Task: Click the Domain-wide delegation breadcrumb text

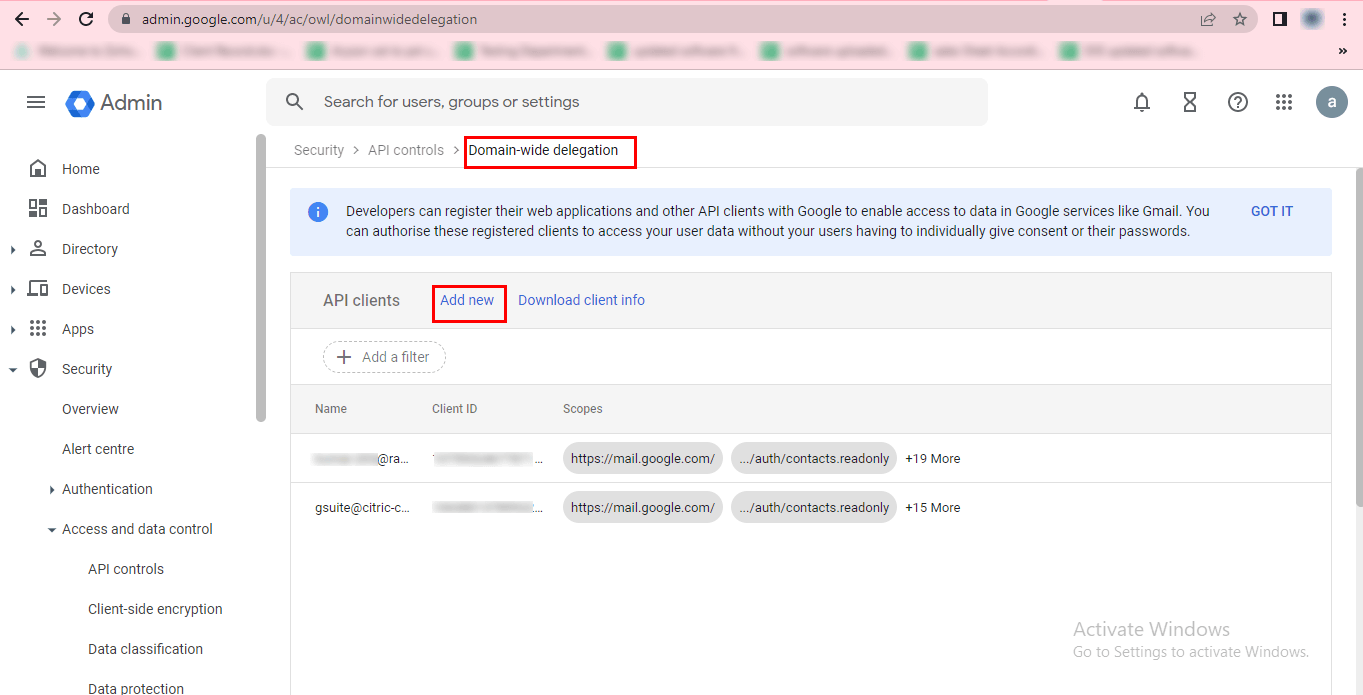Action: point(543,150)
